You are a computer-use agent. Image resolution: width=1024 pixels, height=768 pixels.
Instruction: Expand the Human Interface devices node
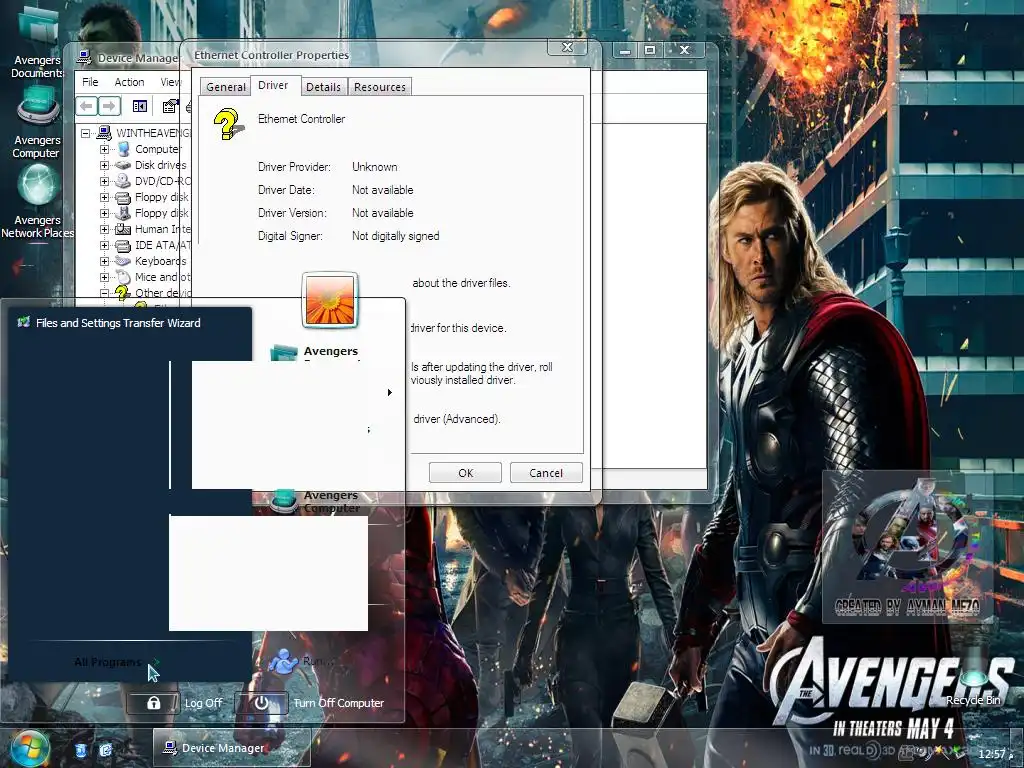coord(104,229)
